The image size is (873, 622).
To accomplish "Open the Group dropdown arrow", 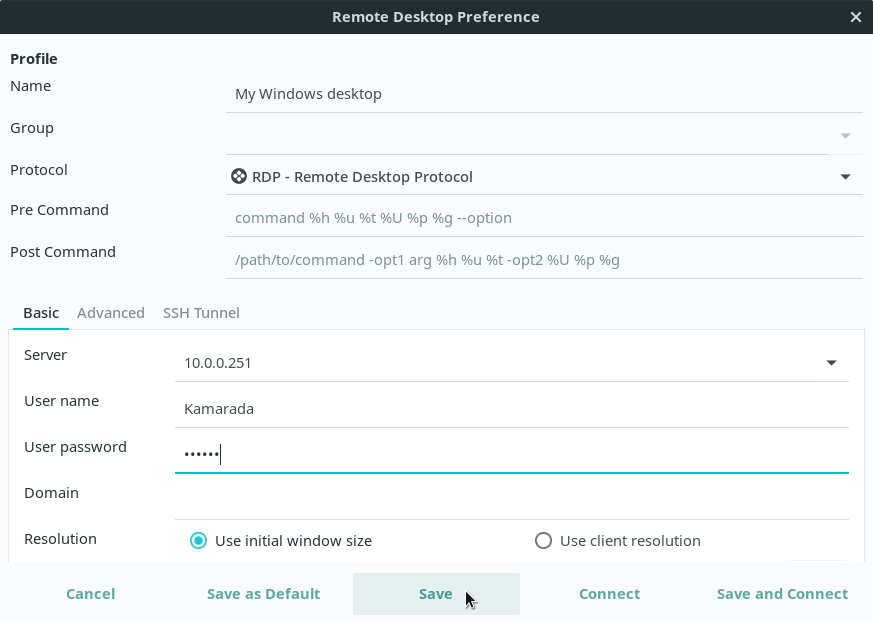I will [x=845, y=135].
